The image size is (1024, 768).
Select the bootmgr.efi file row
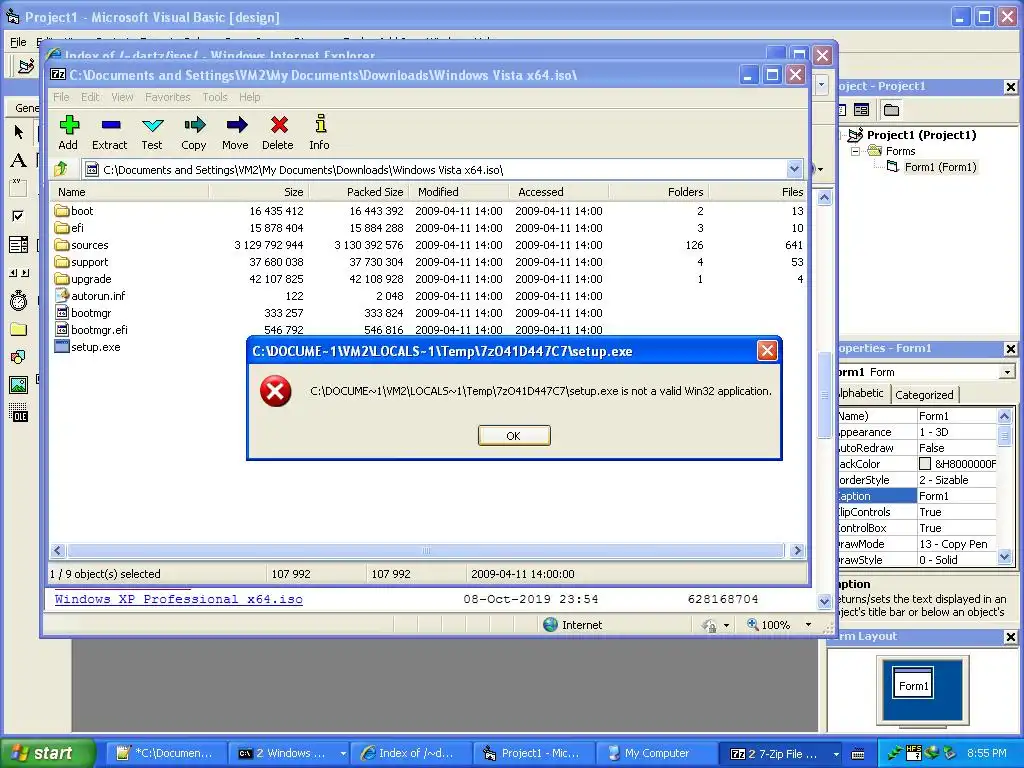pyautogui.click(x=428, y=330)
